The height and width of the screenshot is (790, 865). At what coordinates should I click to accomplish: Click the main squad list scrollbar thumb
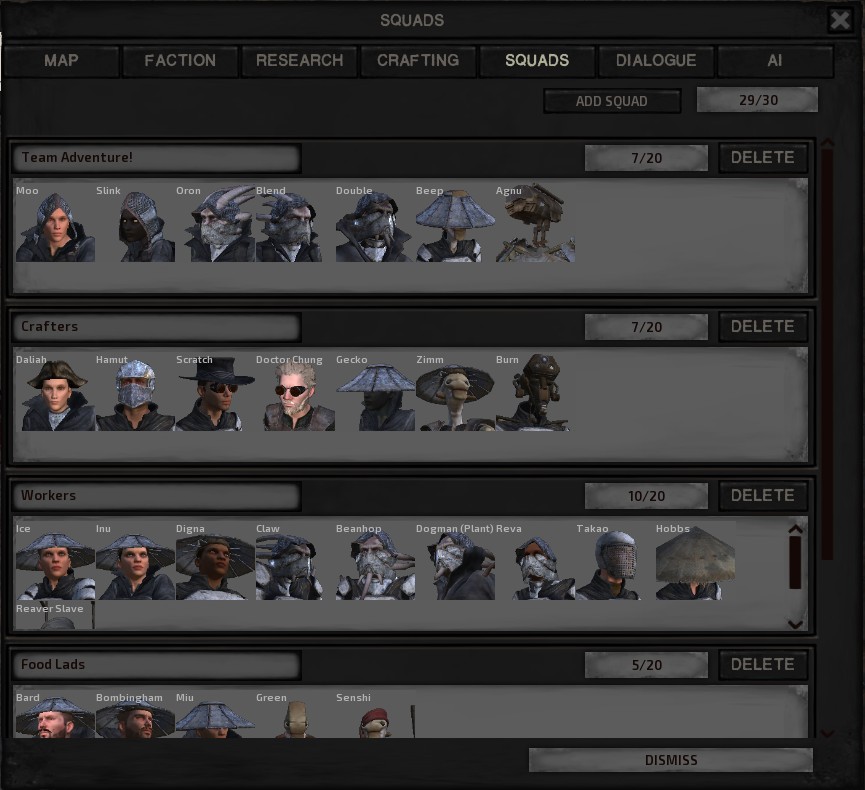827,354
